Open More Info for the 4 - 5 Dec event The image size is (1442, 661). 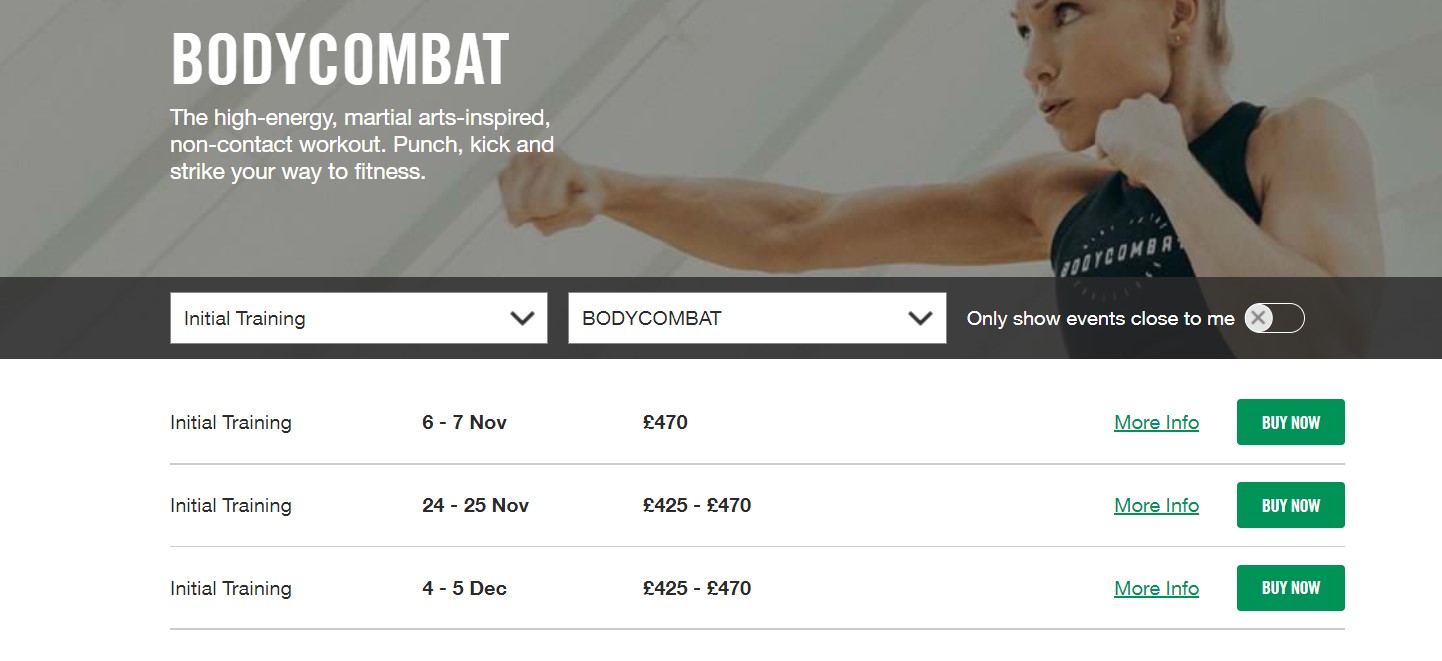pos(1156,588)
